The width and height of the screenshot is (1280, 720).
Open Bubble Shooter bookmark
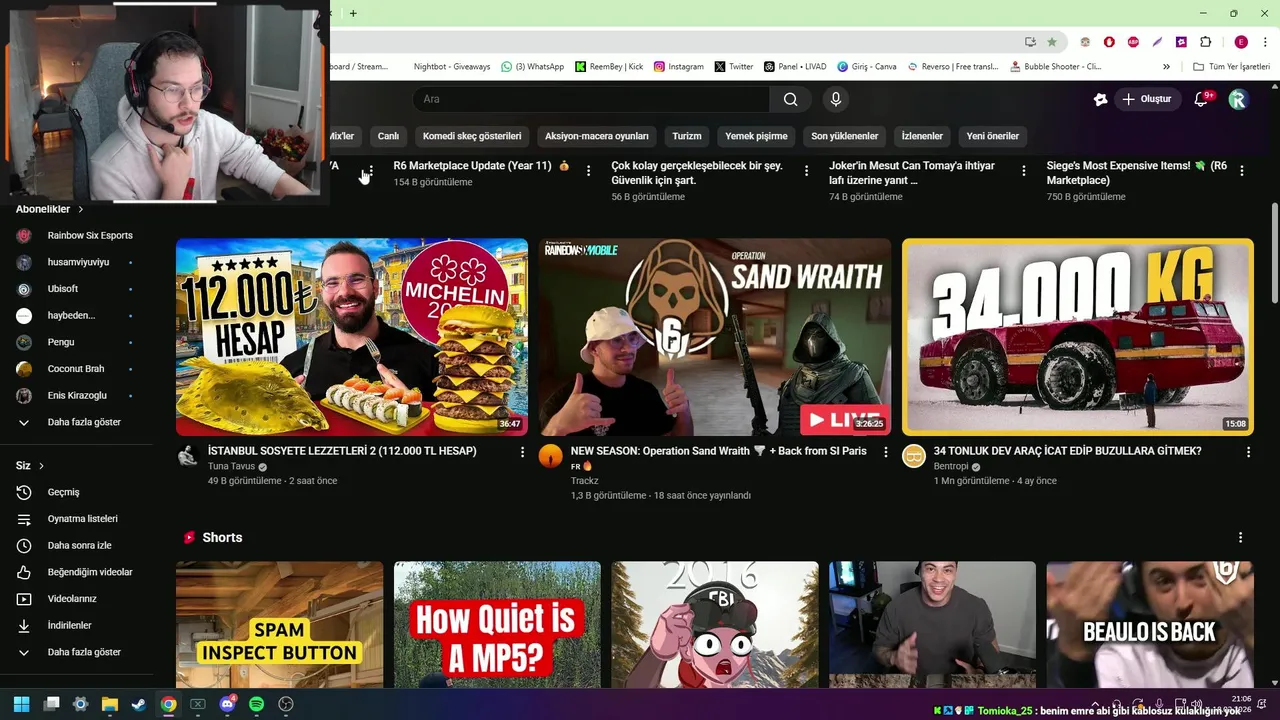(x=1055, y=67)
